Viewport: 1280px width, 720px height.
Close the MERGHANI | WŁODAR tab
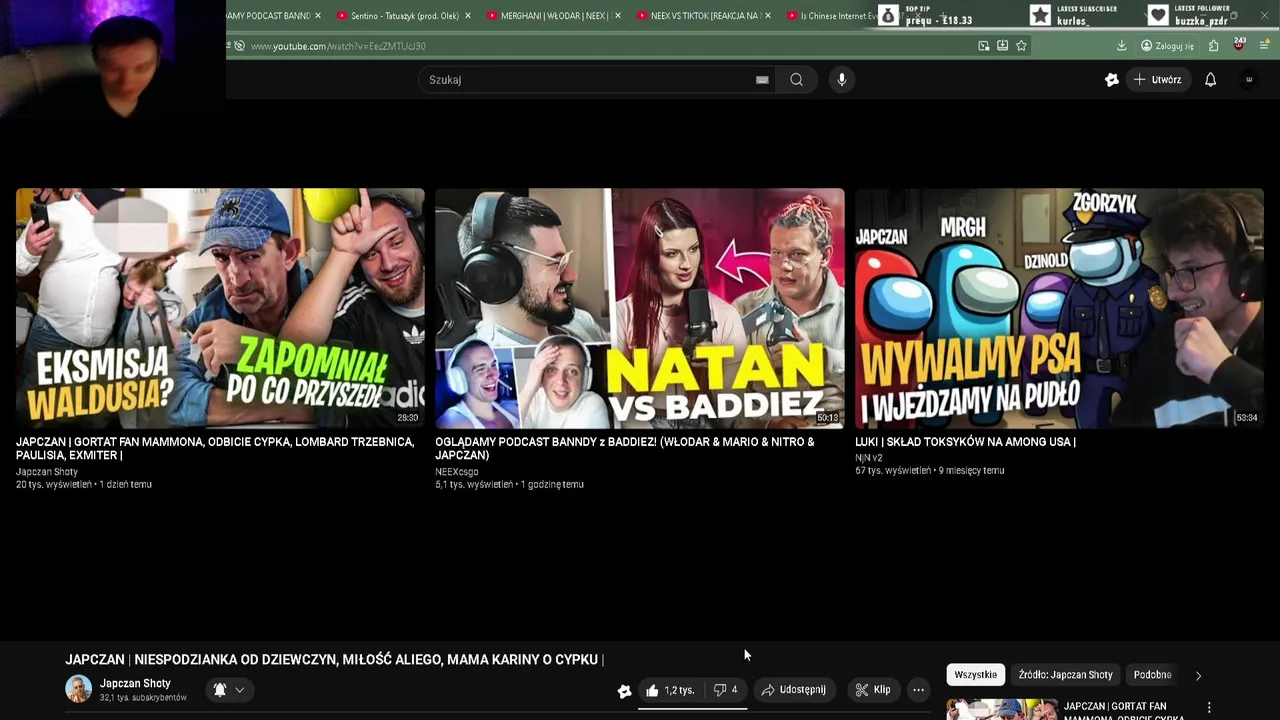[x=617, y=16]
